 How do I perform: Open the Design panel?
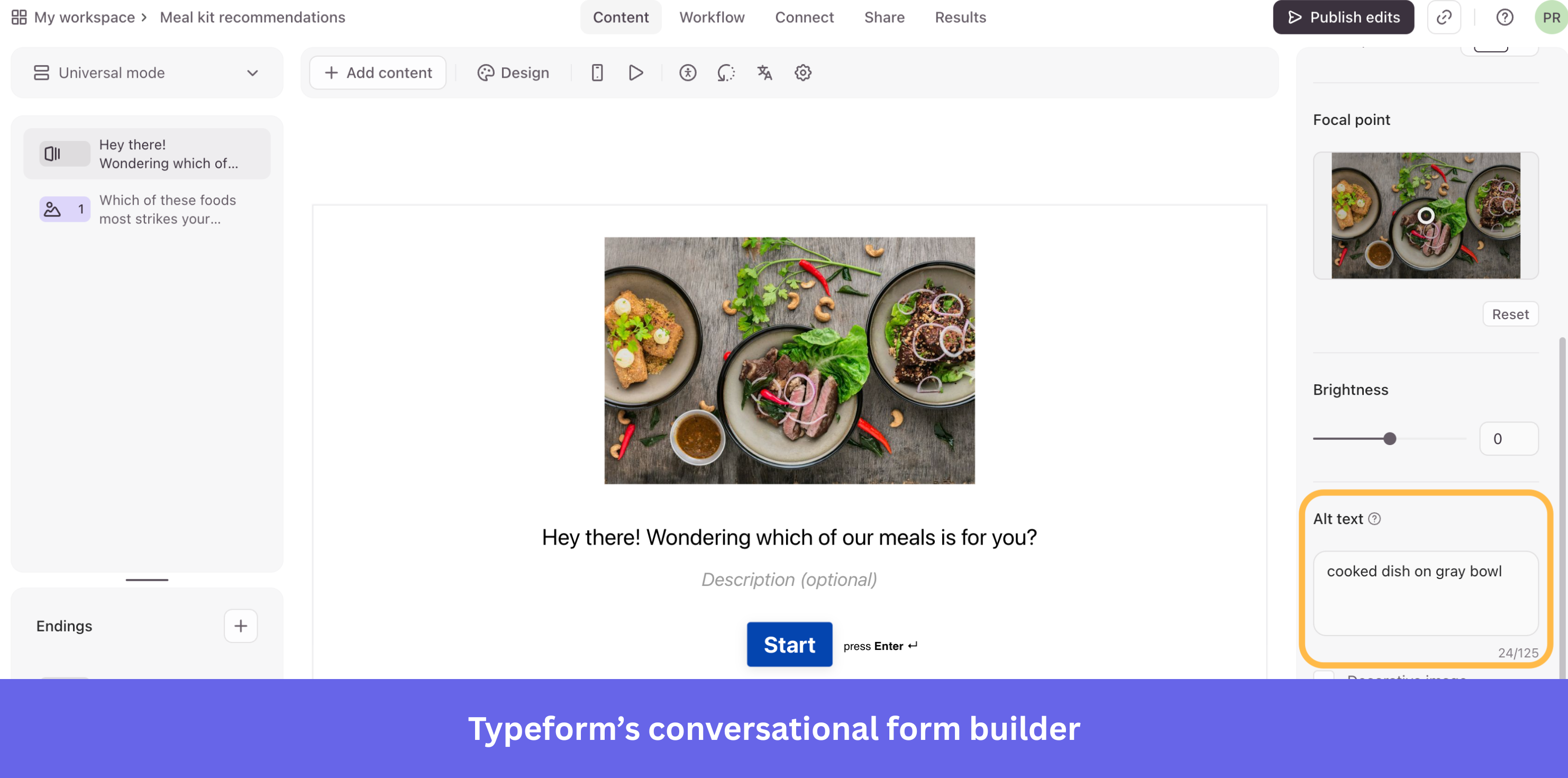tap(513, 73)
